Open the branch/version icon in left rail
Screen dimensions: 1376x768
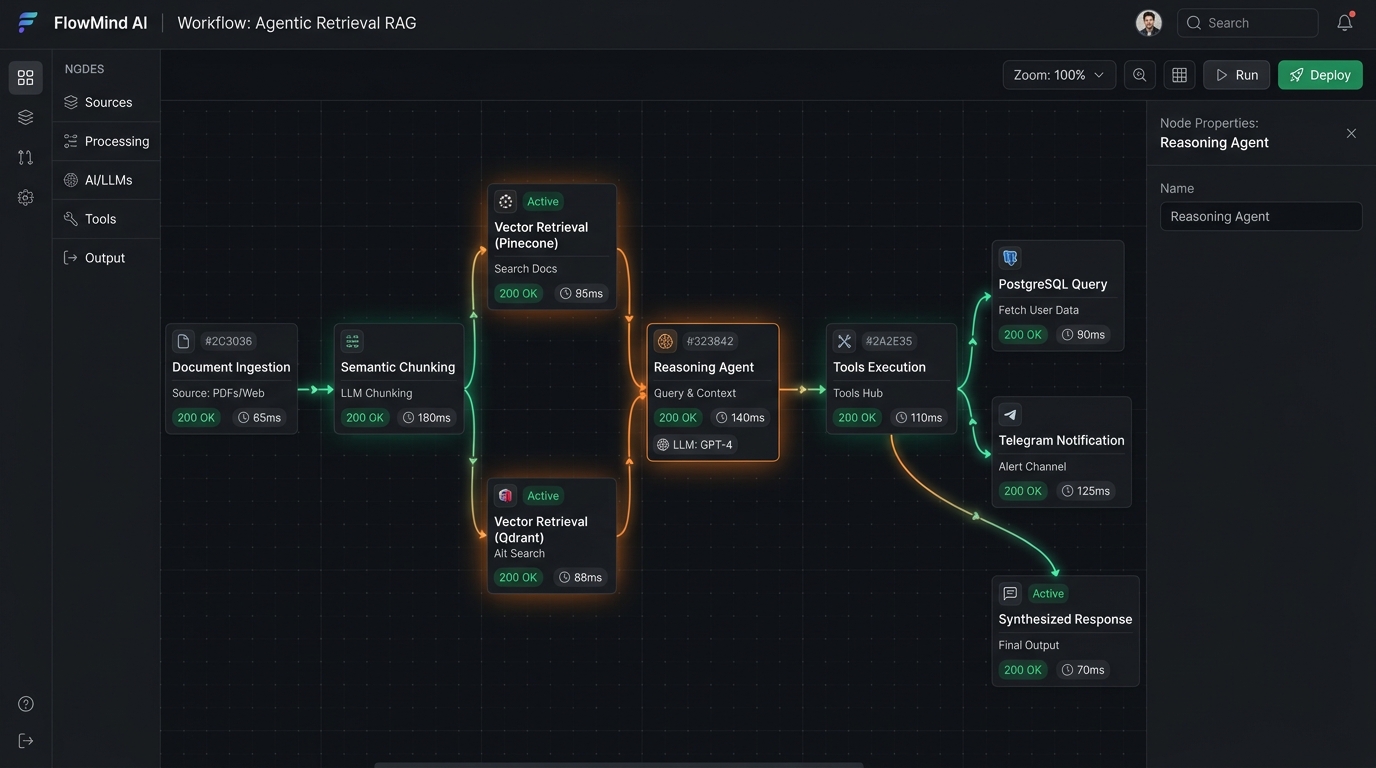pyautogui.click(x=26, y=157)
